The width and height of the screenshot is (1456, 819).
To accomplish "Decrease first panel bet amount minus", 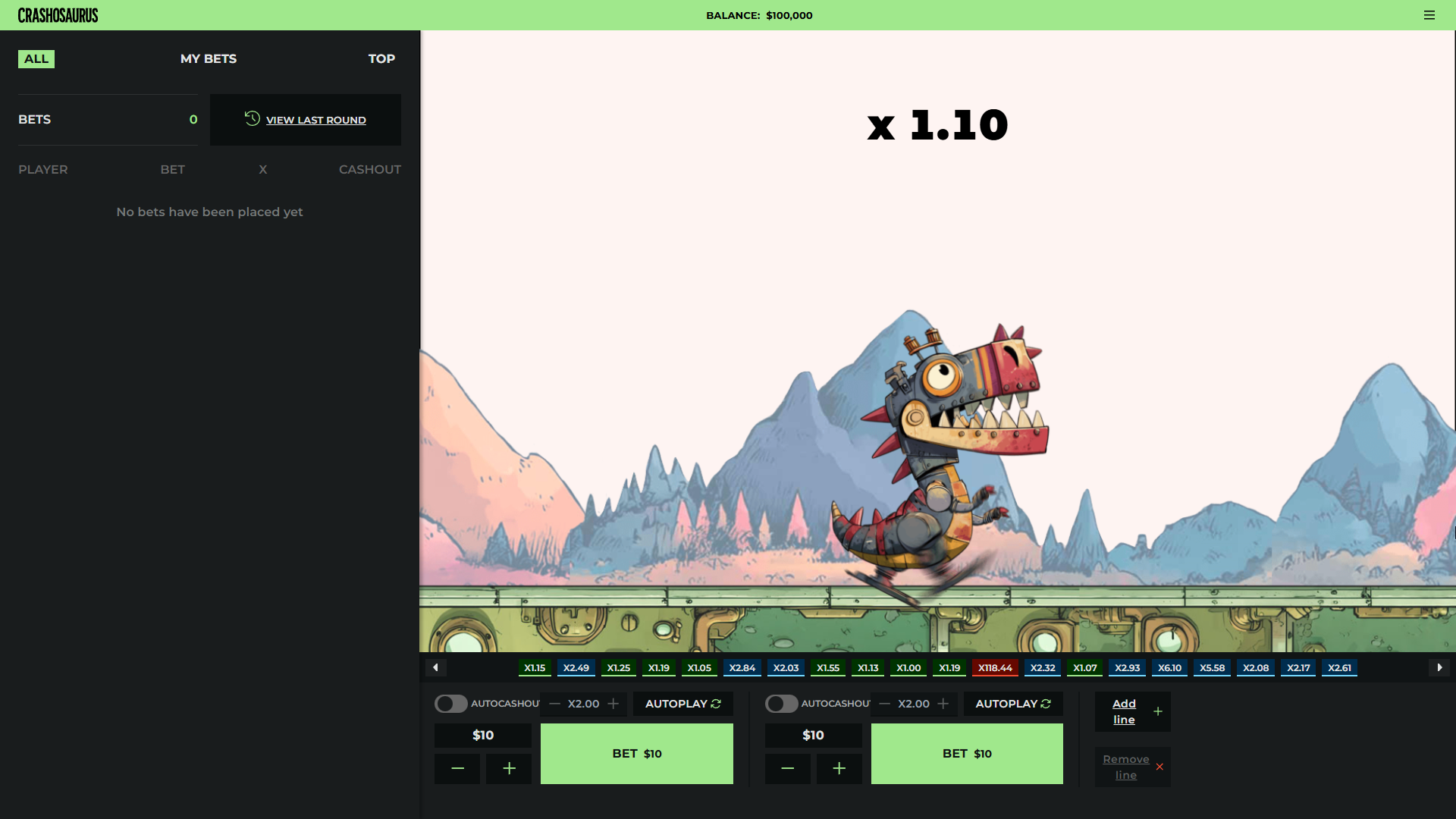I will click(457, 768).
